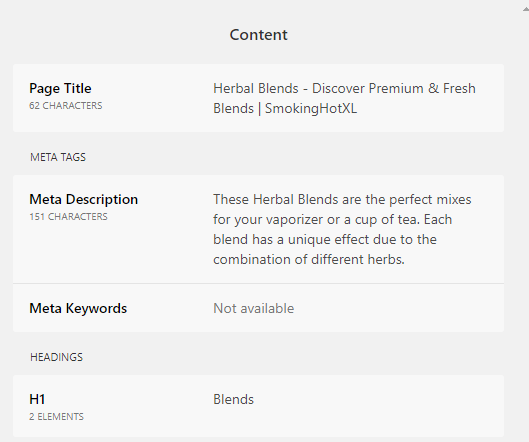Select the Page Title label
Screen dimensions: 529x442
(x=60, y=88)
